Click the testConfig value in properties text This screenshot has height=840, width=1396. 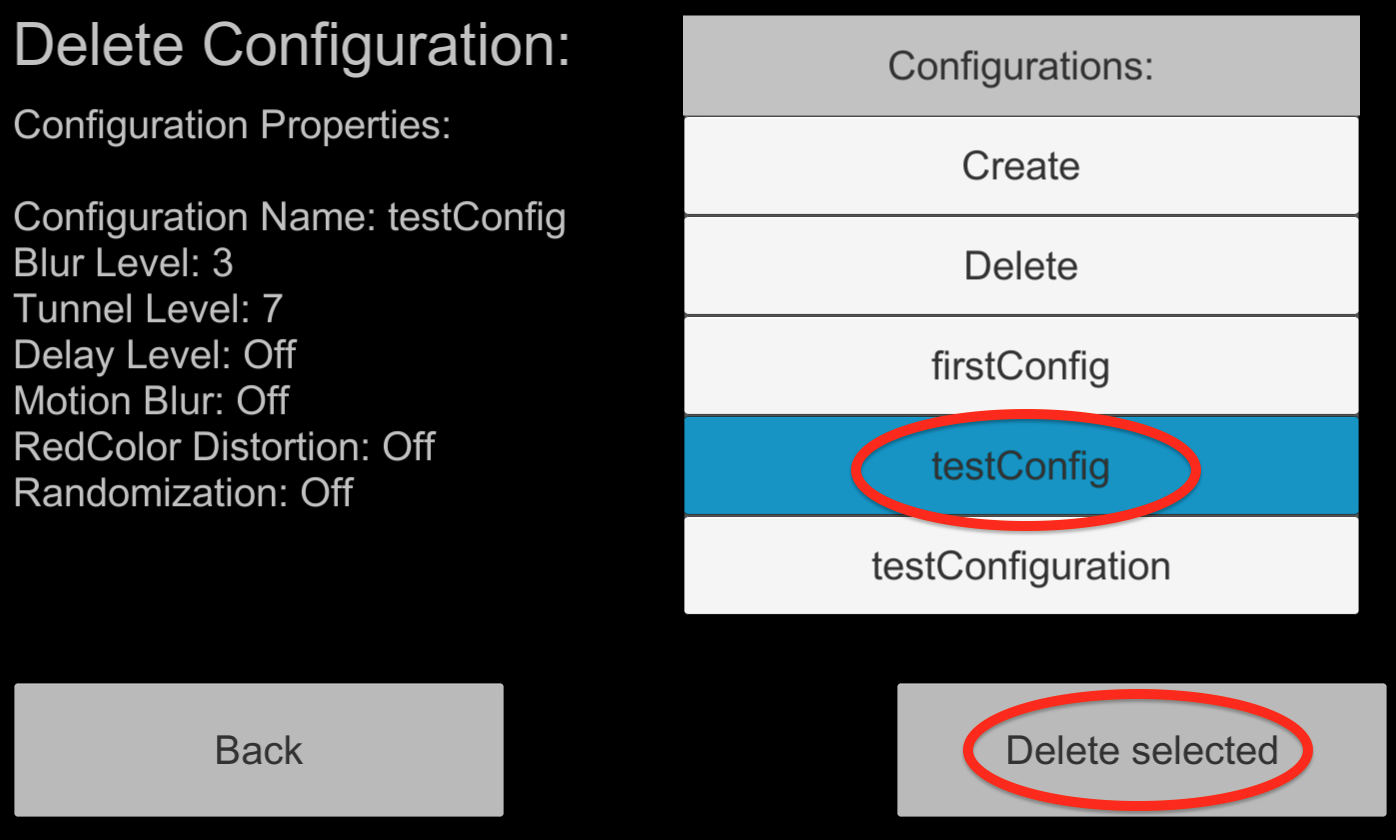[477, 218]
